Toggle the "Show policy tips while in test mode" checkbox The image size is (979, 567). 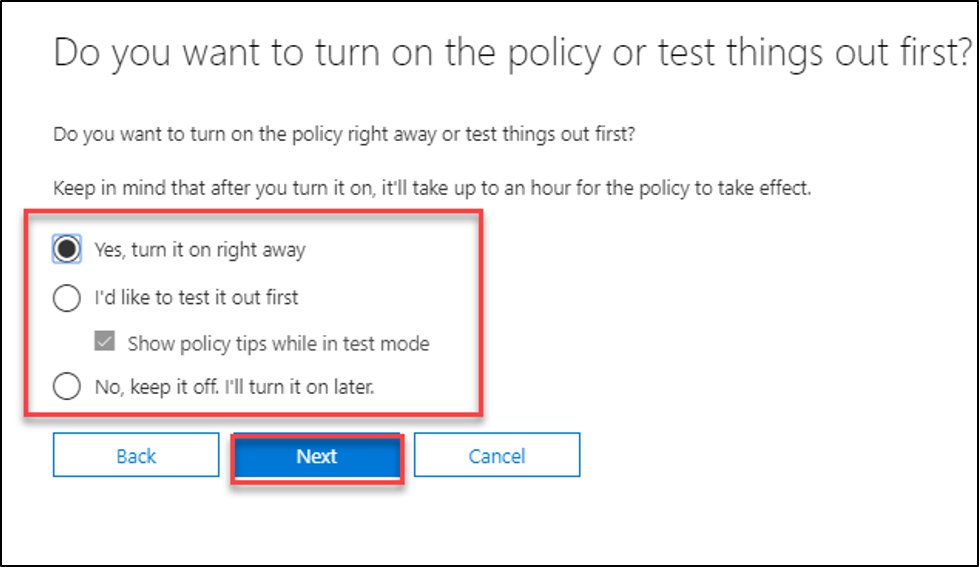(x=105, y=343)
